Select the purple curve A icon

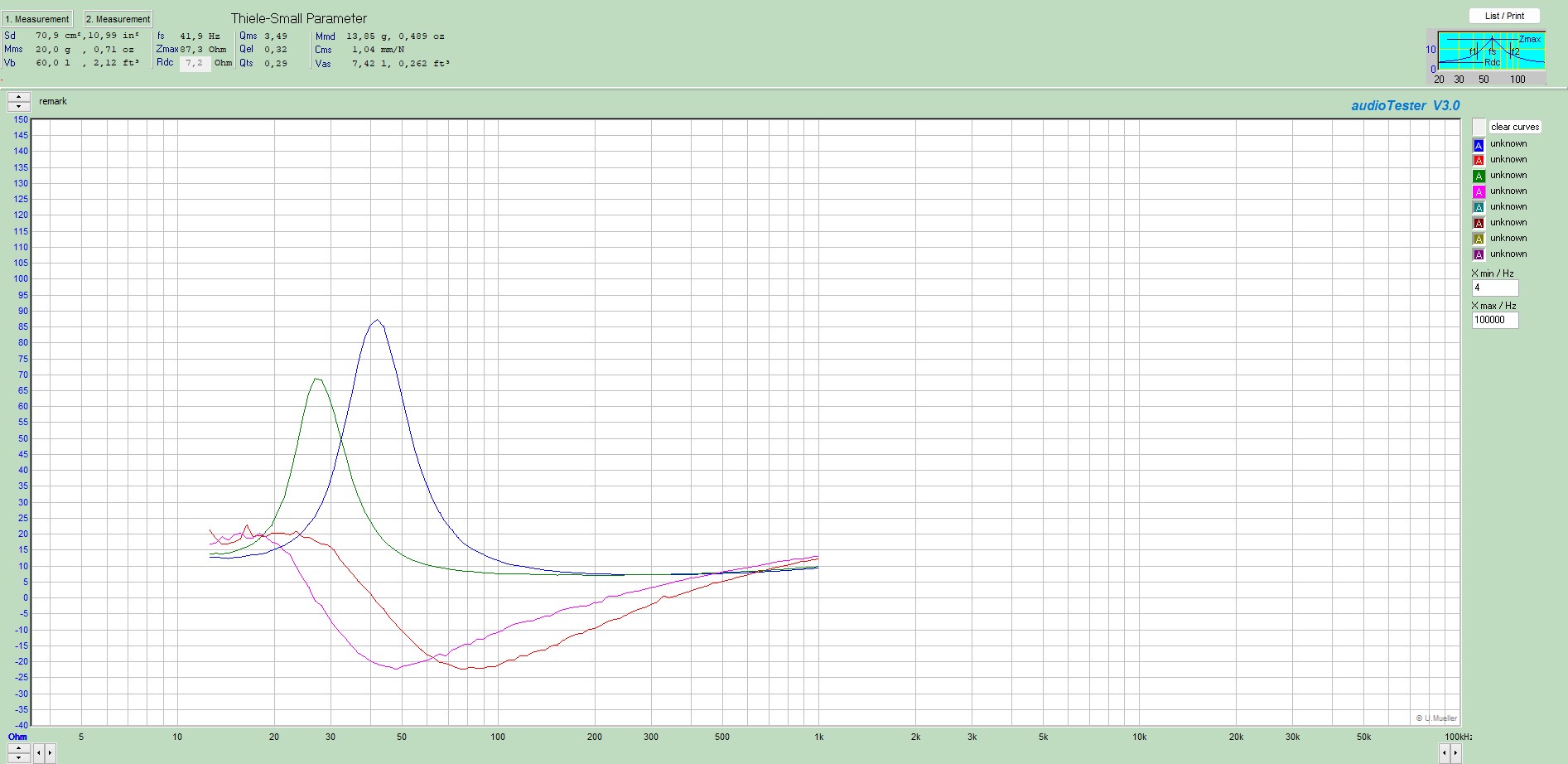tap(1479, 255)
